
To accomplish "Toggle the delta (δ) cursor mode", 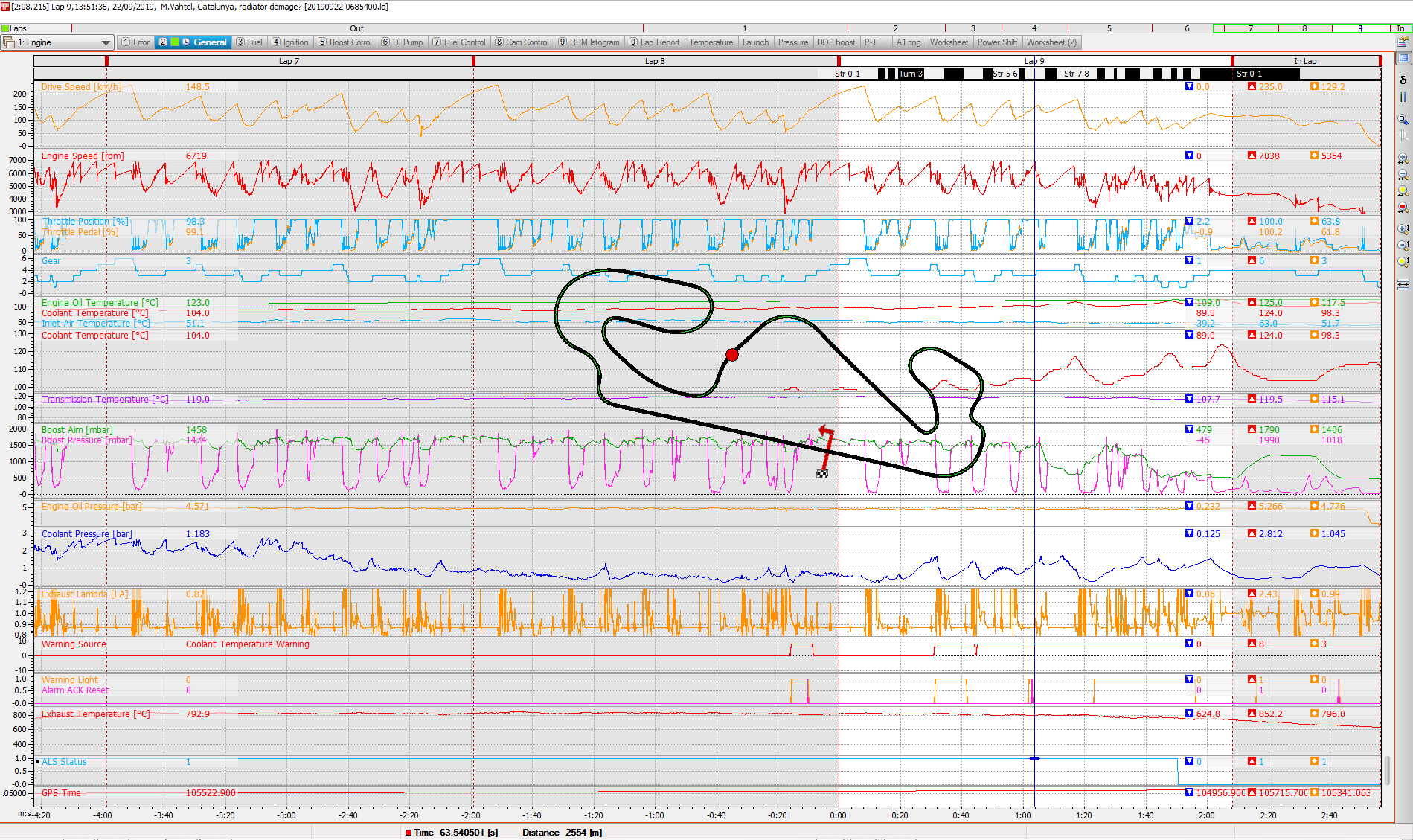I will click(x=1403, y=80).
